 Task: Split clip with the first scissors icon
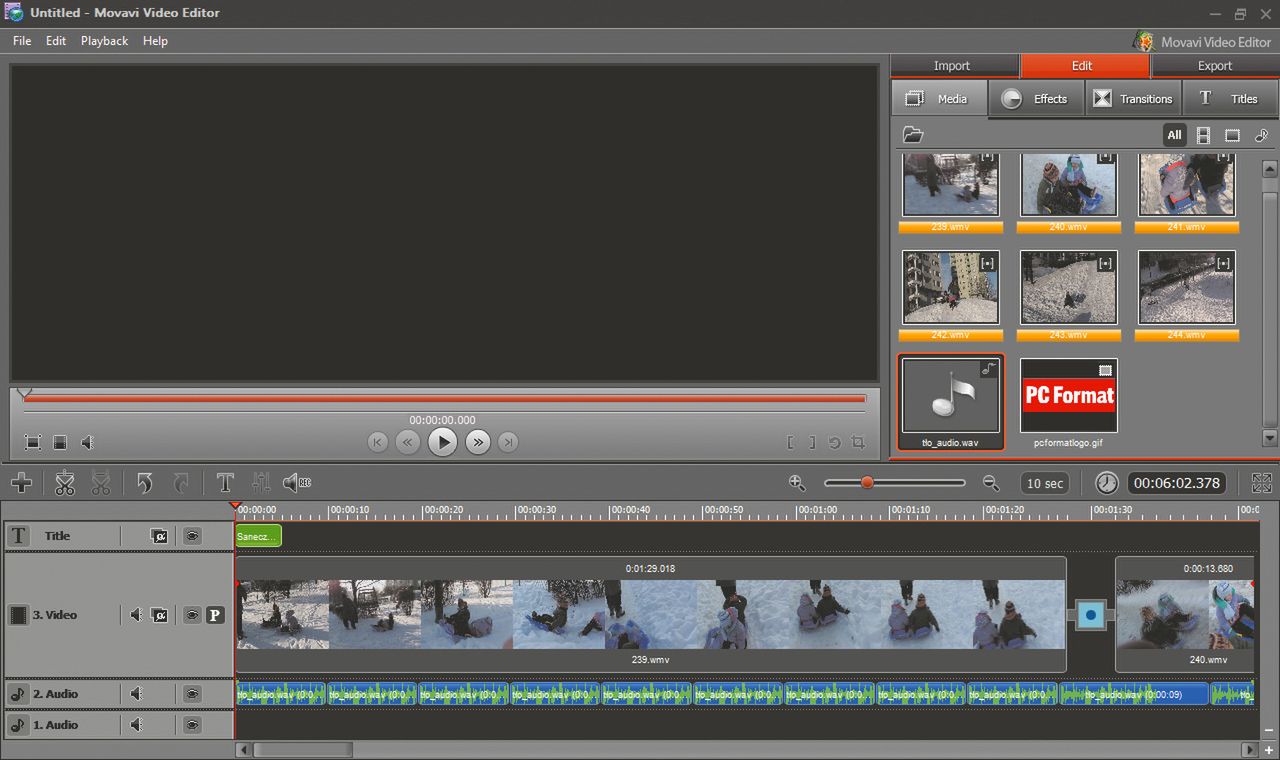tap(65, 483)
